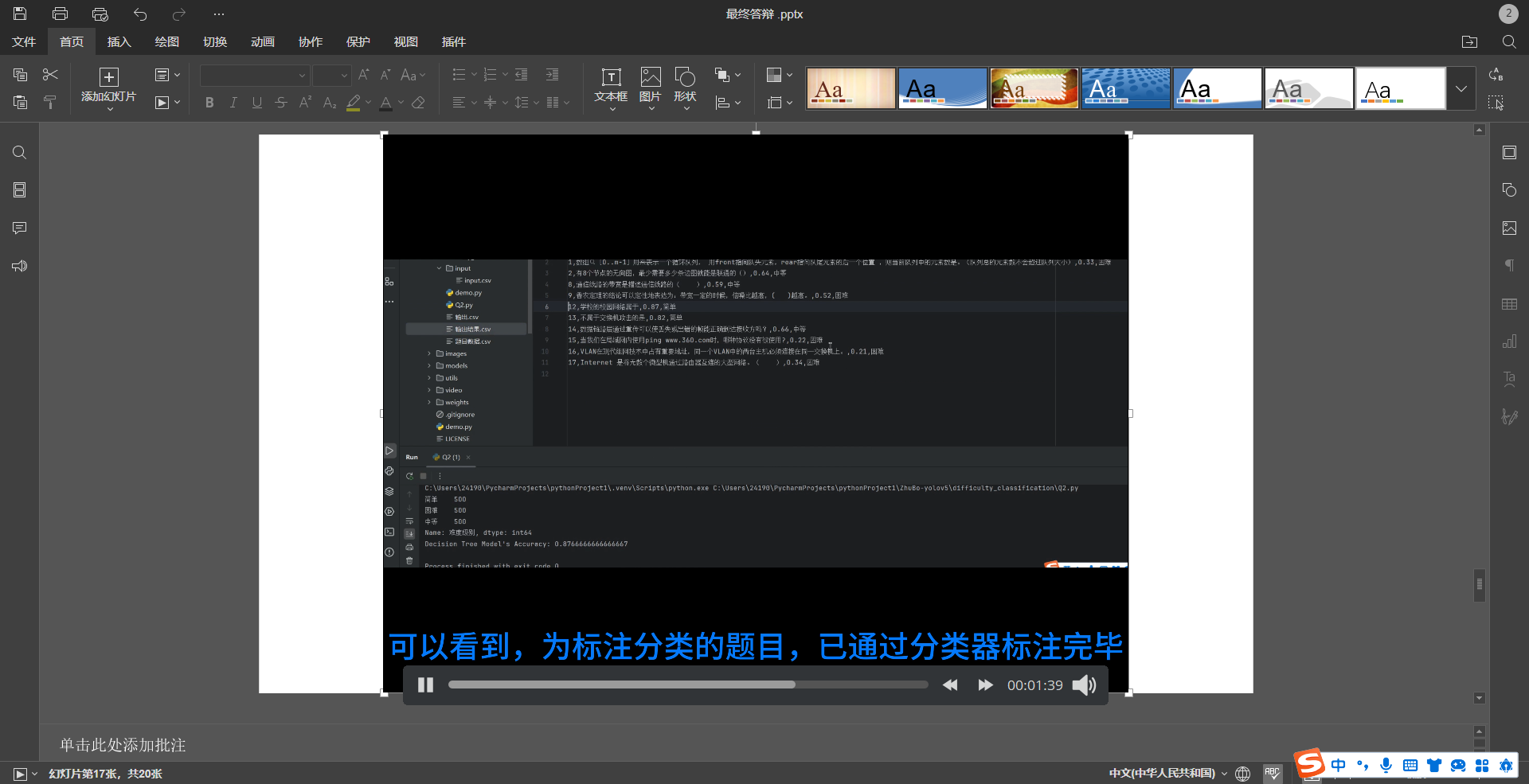Open the language selector 中文(中华人民共和国)
Viewport: 1529px width, 784px height.
click(1167, 773)
